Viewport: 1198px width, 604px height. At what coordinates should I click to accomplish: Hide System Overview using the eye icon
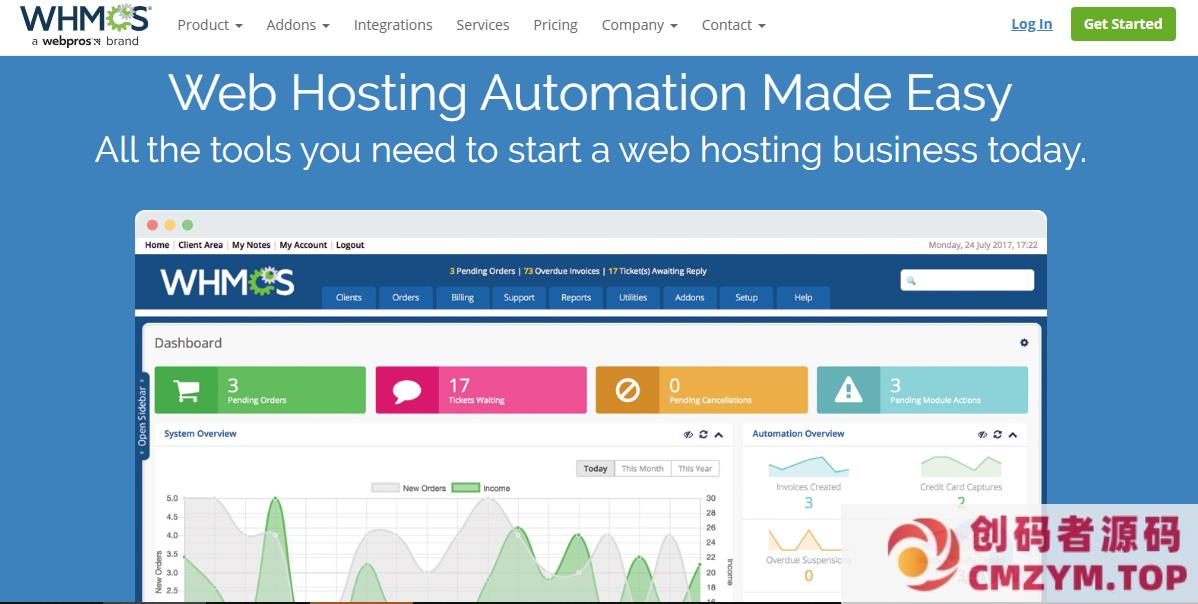(688, 434)
